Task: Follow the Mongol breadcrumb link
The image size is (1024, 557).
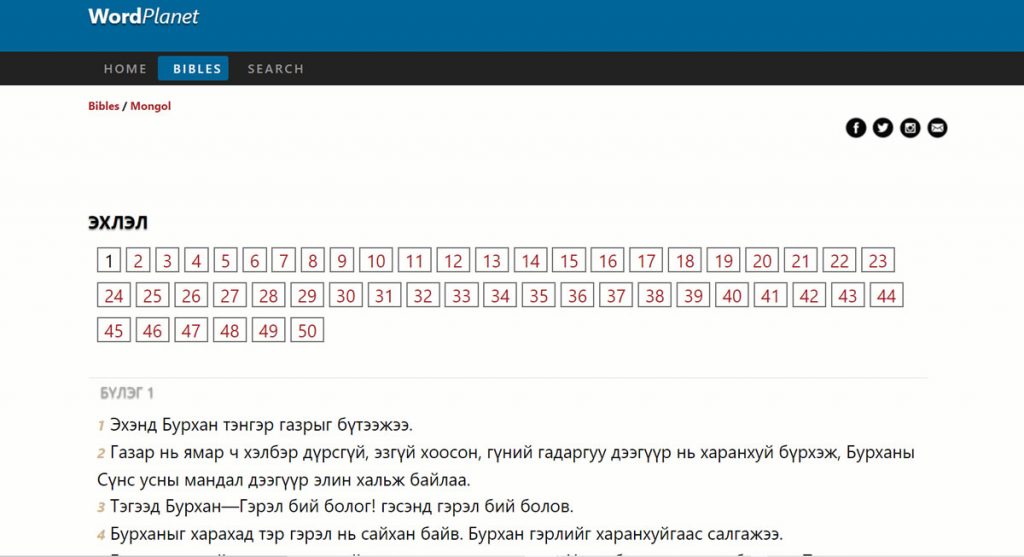Action: (150, 106)
